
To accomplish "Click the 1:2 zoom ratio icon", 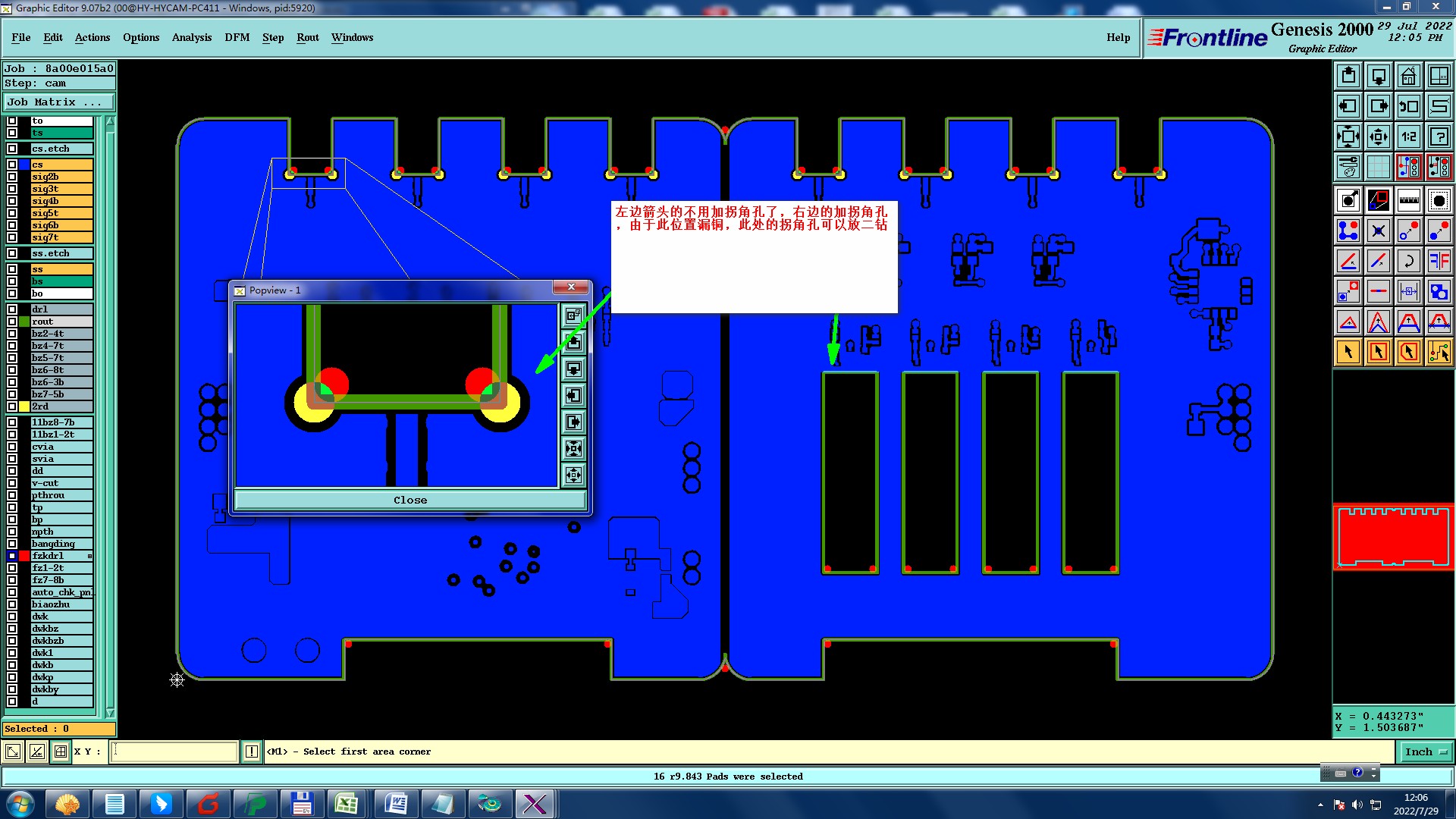I will (x=1408, y=136).
